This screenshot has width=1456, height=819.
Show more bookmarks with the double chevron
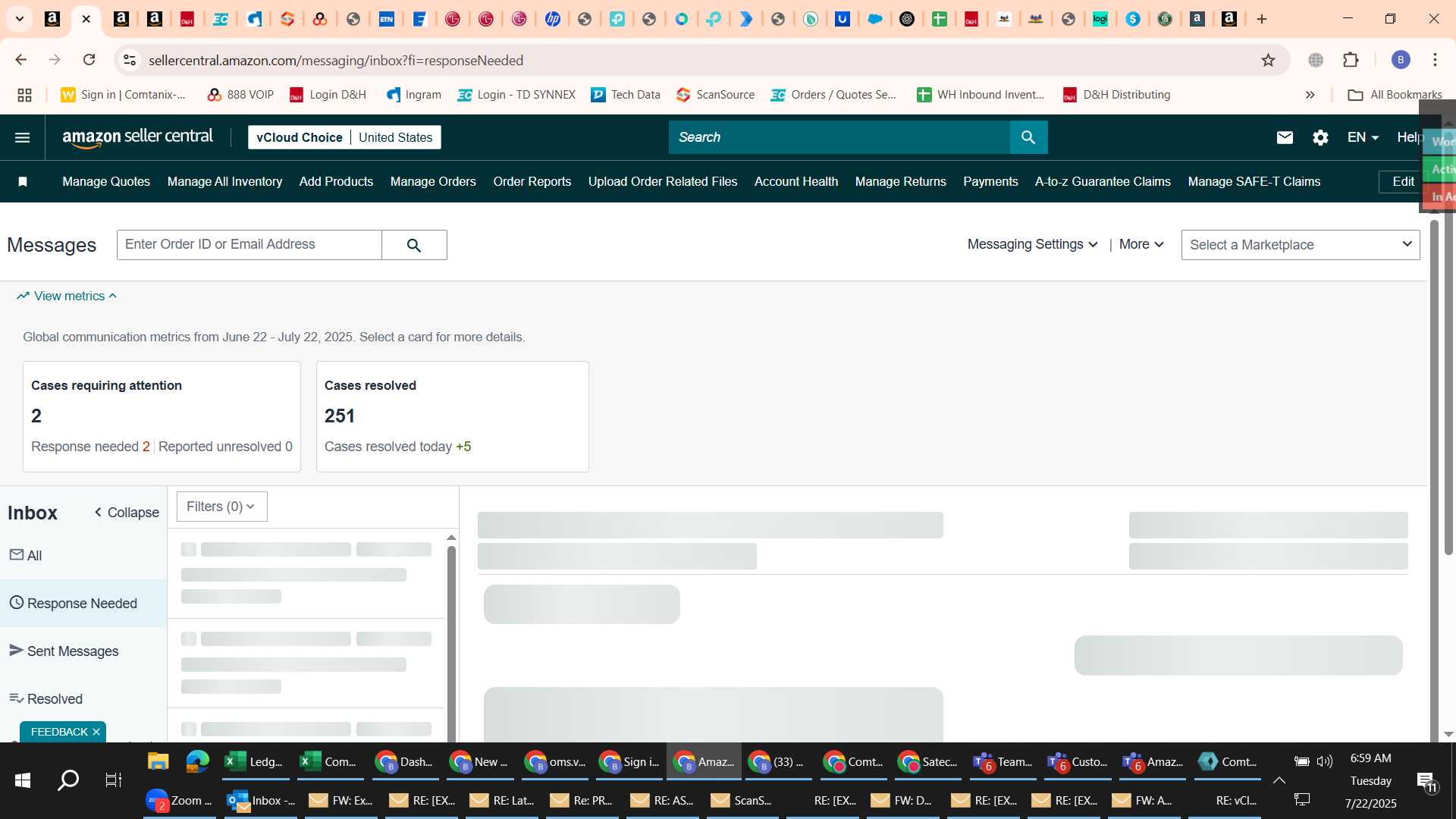point(1310,95)
